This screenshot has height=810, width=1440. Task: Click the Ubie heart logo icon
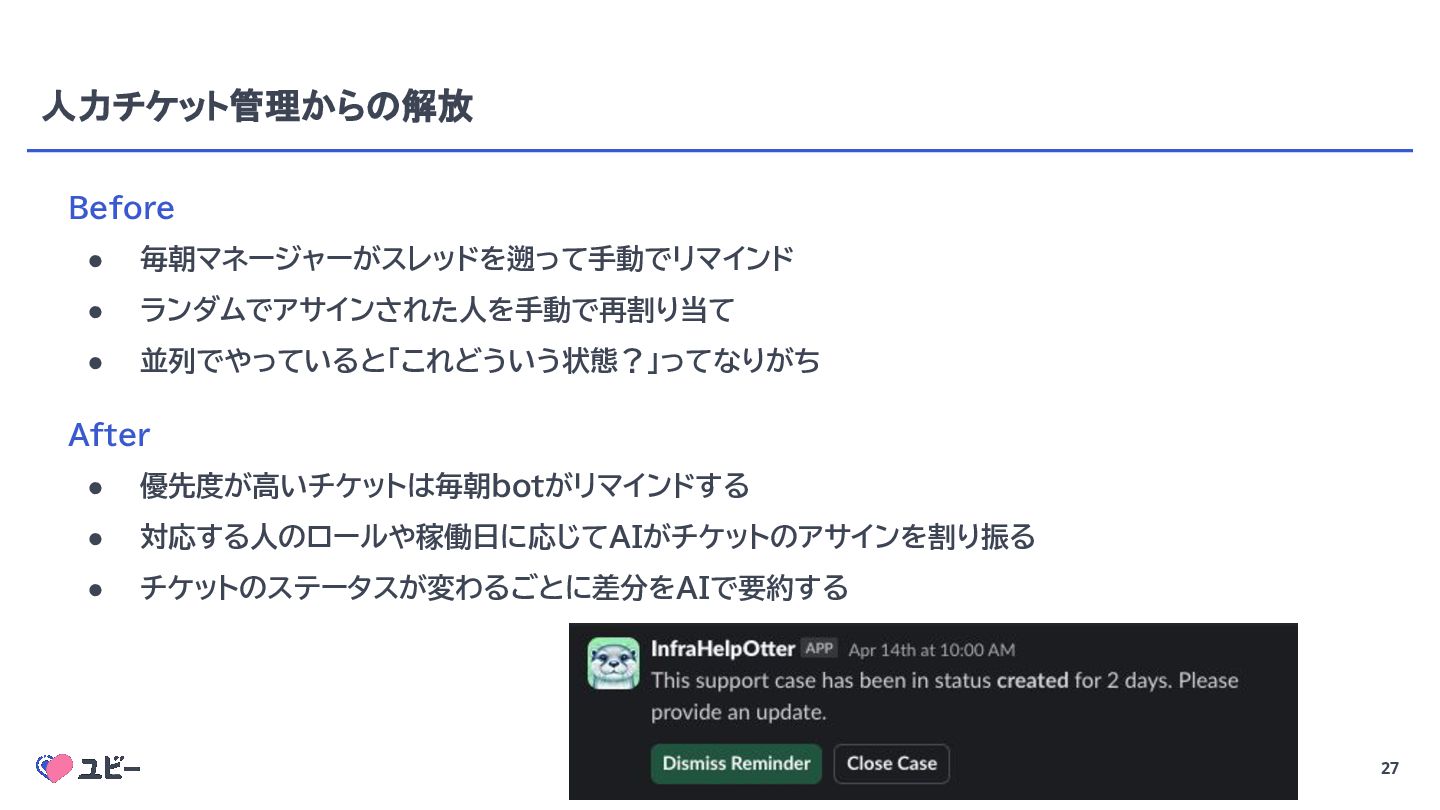pos(55,768)
